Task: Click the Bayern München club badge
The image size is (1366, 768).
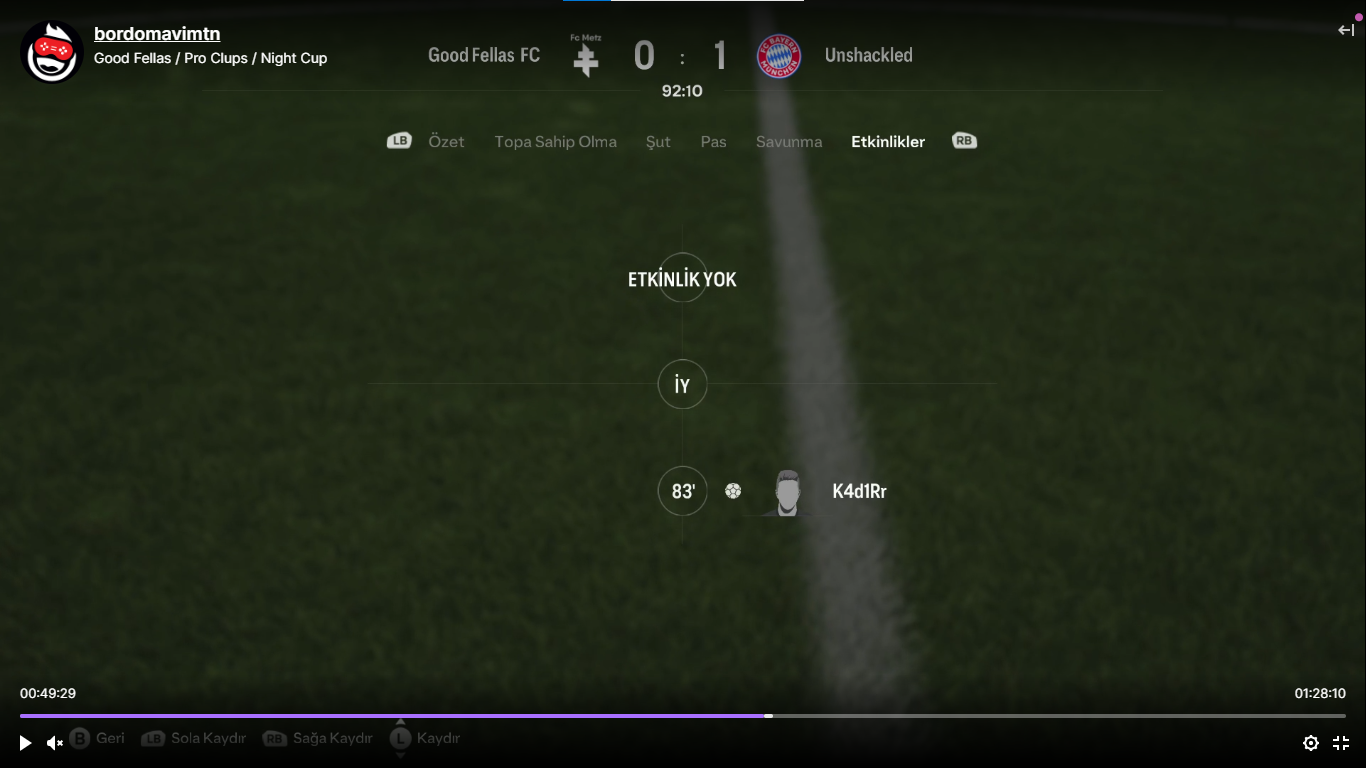Action: click(779, 56)
